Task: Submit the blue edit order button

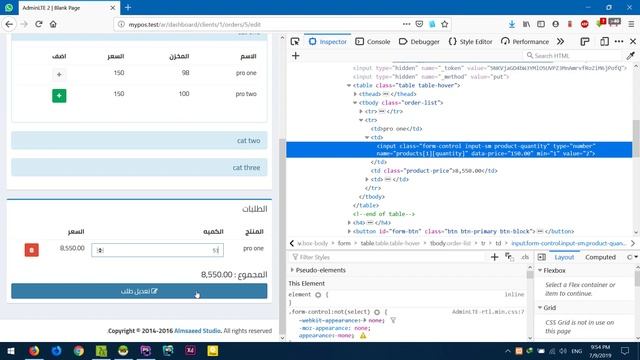Action: [x=139, y=291]
